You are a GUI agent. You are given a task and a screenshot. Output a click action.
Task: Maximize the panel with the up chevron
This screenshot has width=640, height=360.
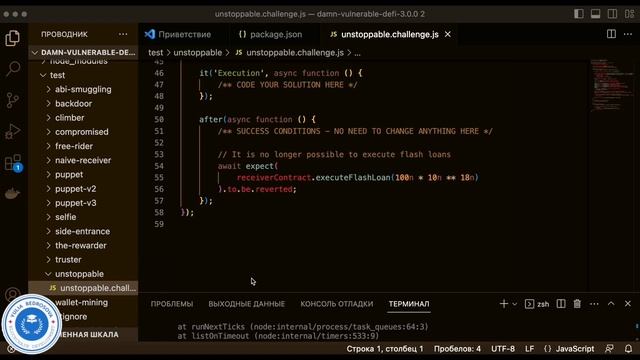click(611, 304)
